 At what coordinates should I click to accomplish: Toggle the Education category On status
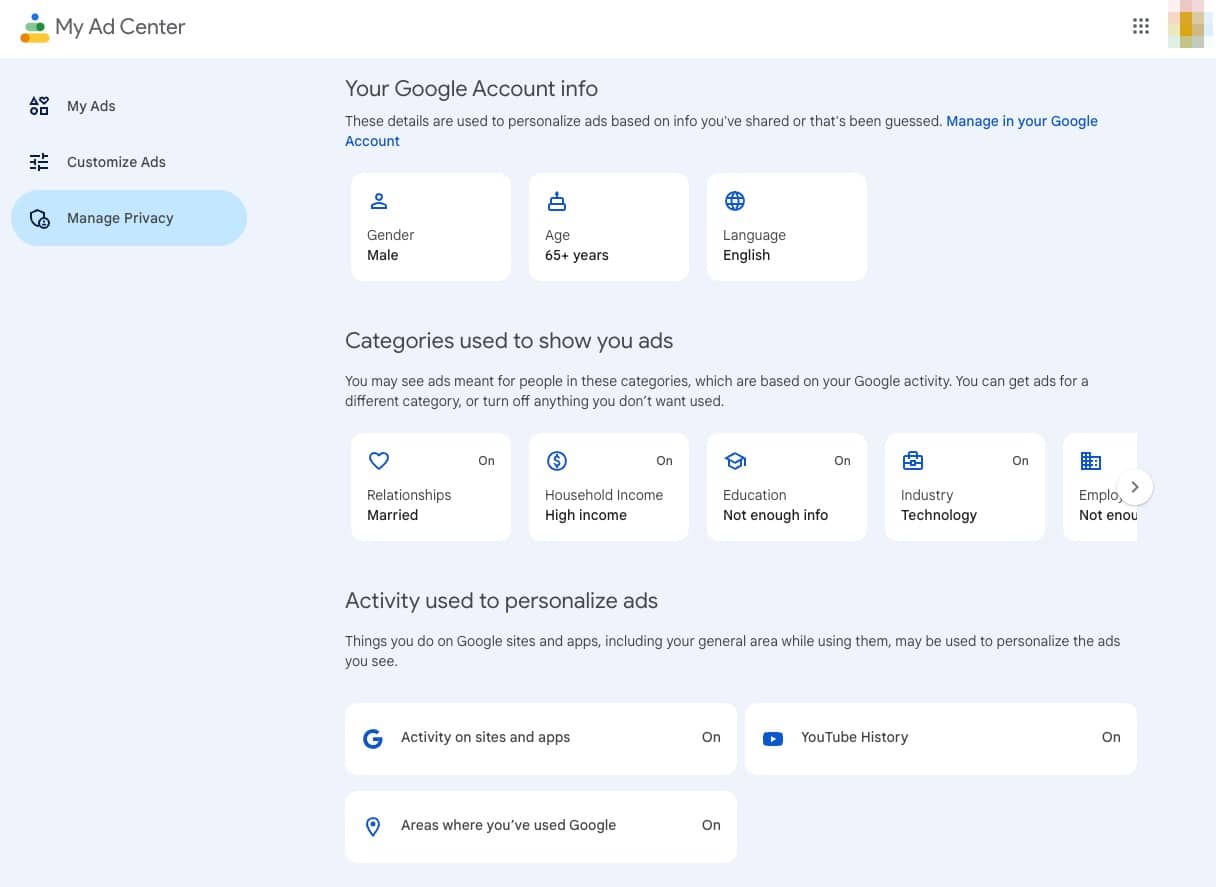tap(842, 461)
